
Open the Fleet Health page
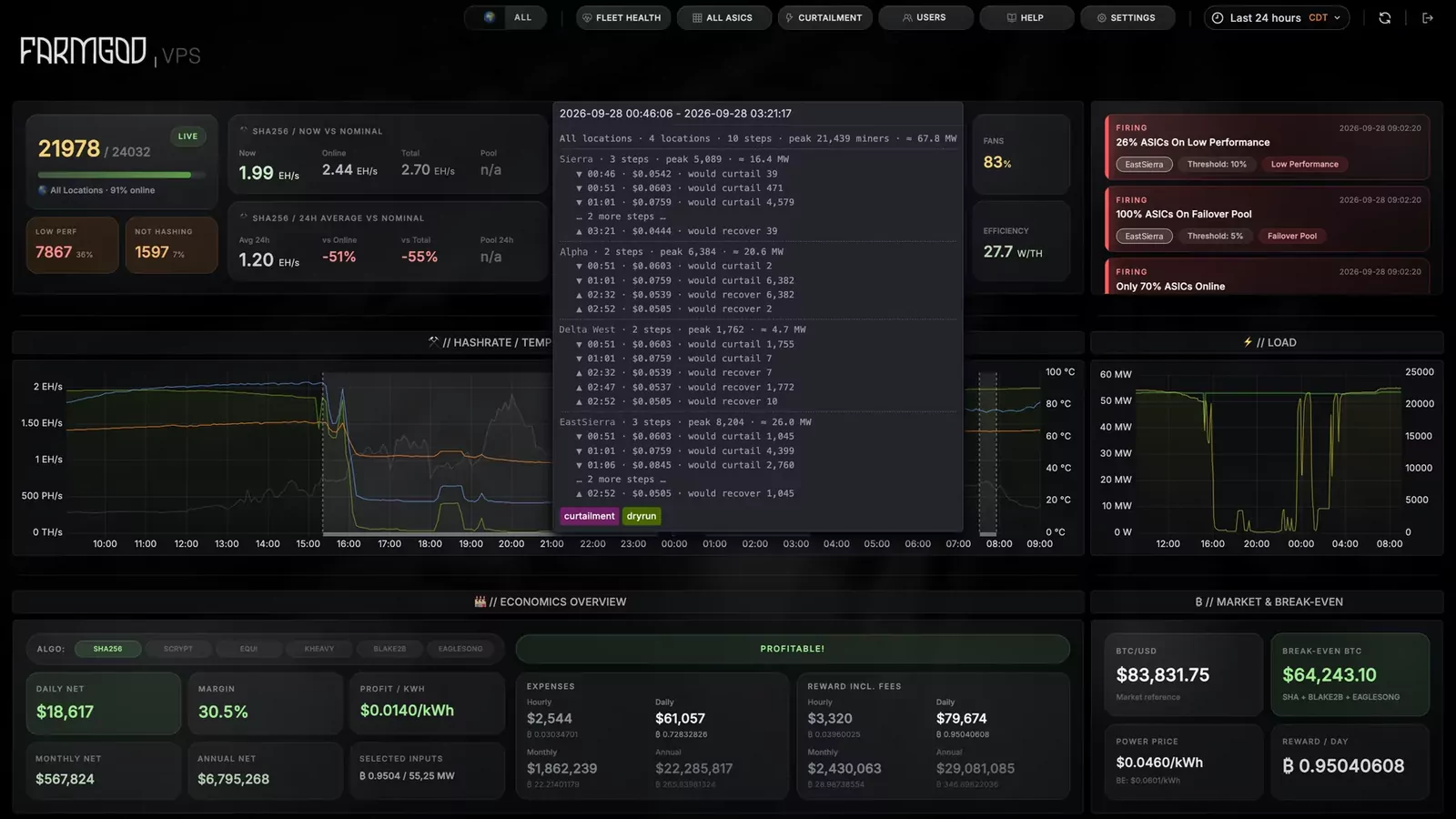pos(623,17)
